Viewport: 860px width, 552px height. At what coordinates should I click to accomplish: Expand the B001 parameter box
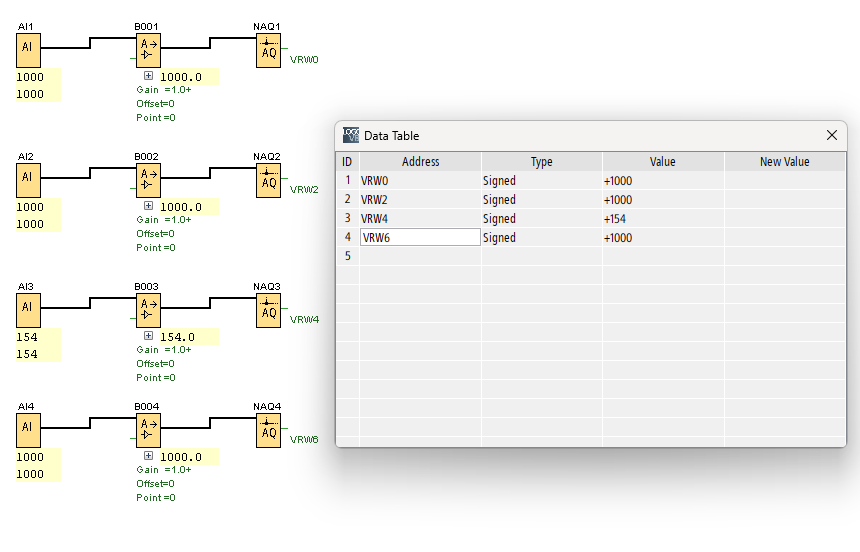(x=148, y=76)
